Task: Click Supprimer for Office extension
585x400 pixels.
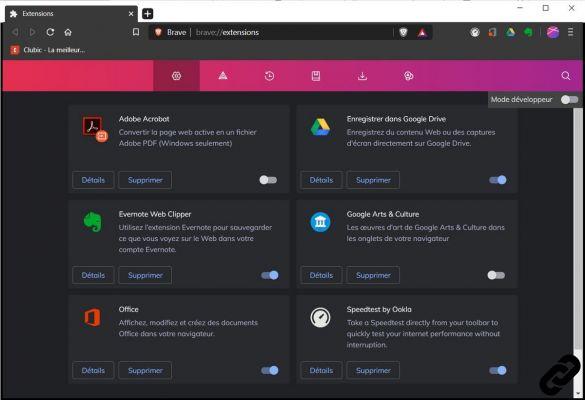Action: point(145,371)
